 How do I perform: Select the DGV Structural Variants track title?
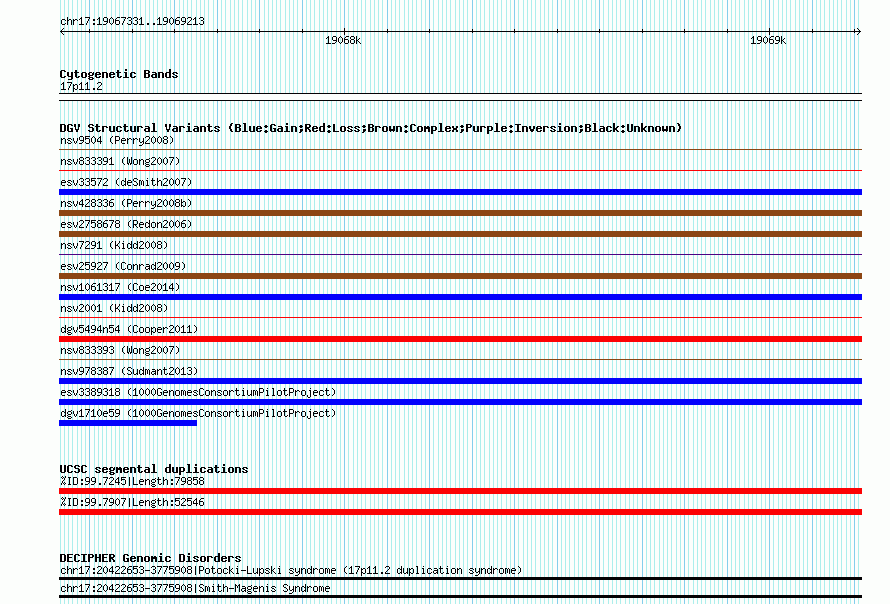[x=370, y=128]
